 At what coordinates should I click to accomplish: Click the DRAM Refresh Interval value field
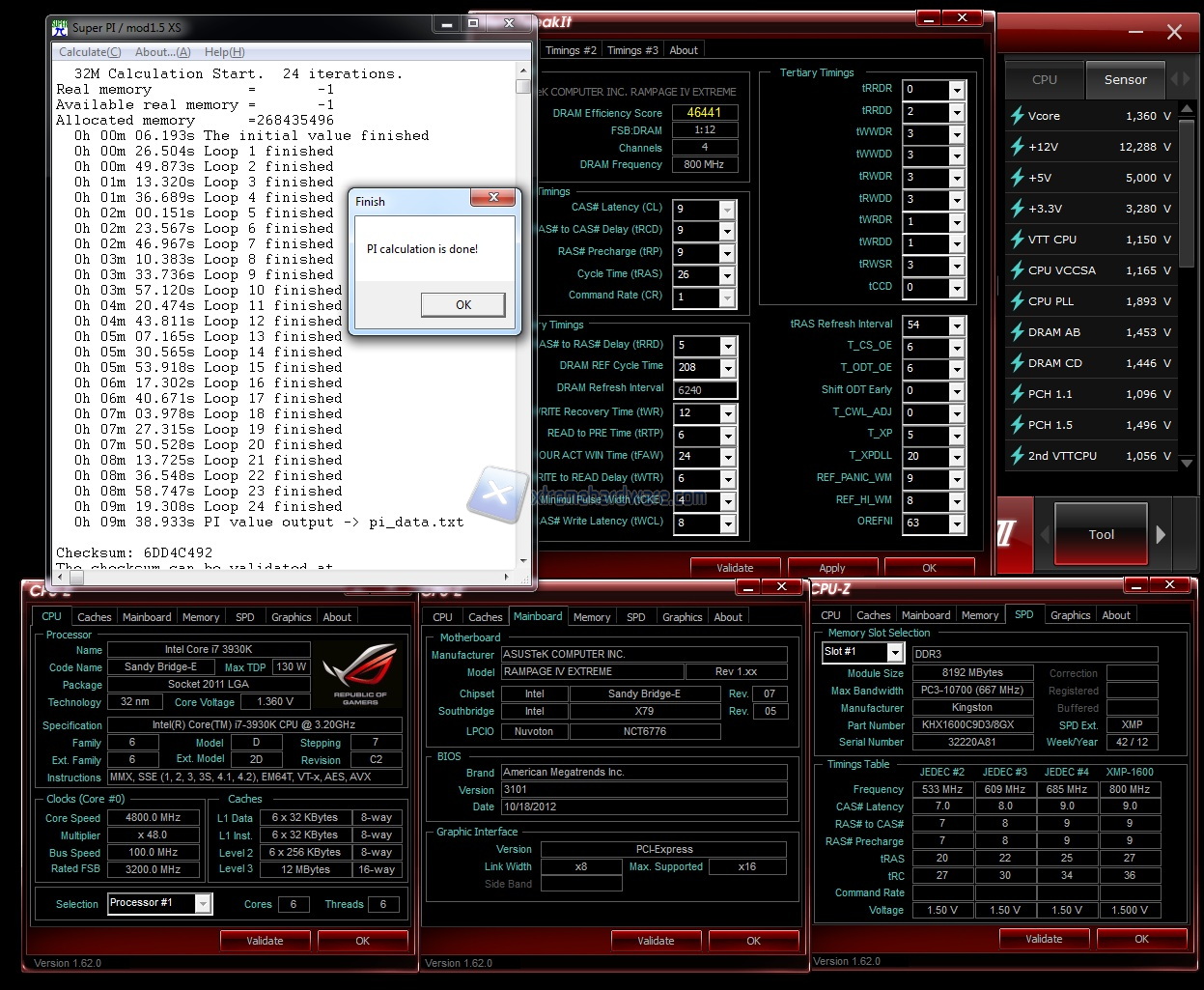(705, 390)
